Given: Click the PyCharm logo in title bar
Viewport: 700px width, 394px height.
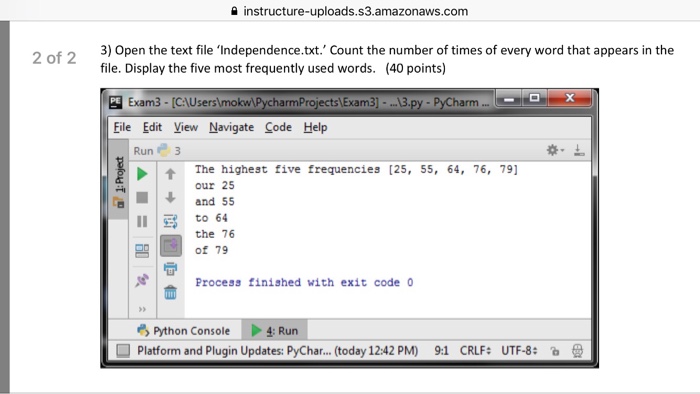Looking at the screenshot, I should (x=115, y=102).
